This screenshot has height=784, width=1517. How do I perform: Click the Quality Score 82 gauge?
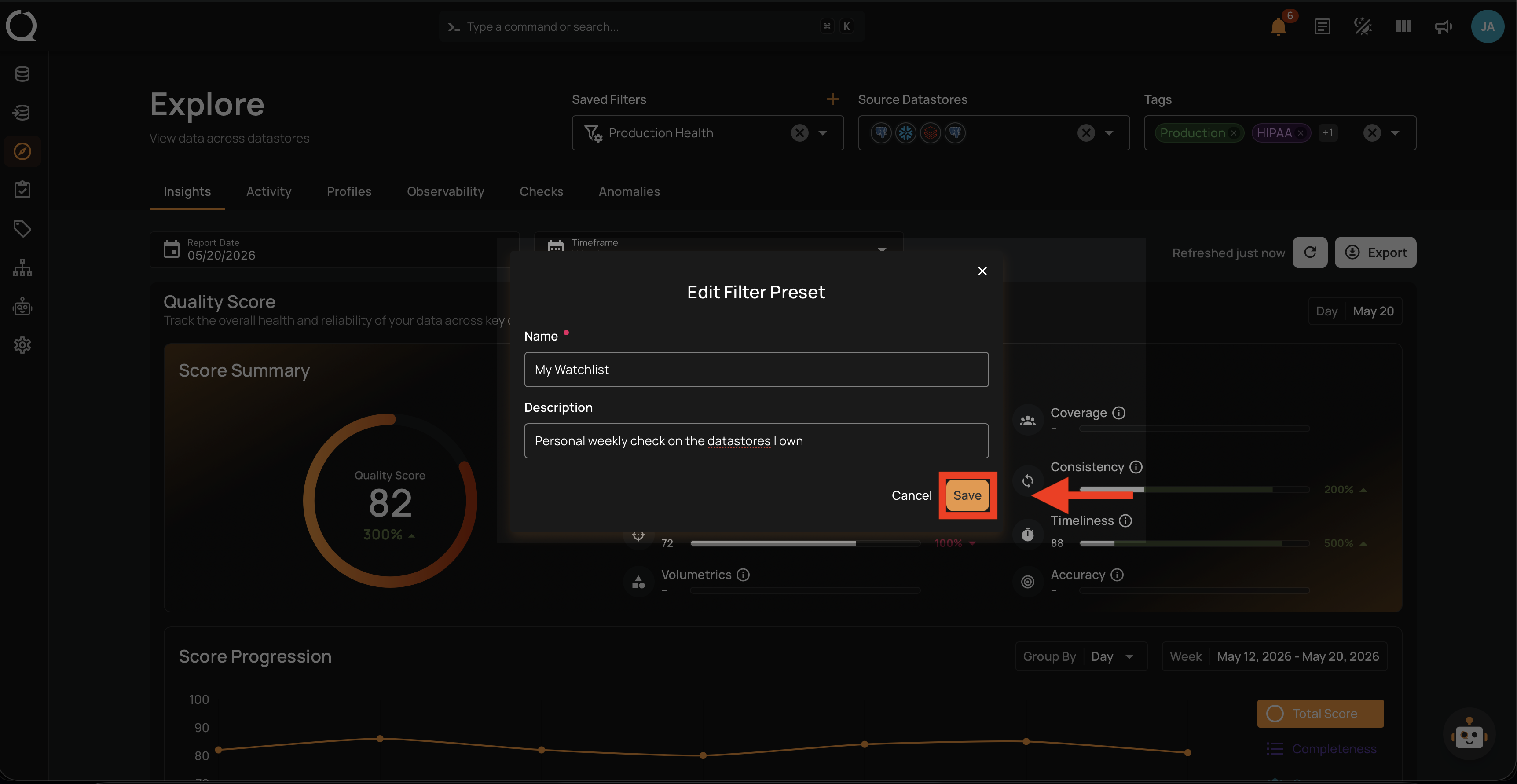(390, 501)
